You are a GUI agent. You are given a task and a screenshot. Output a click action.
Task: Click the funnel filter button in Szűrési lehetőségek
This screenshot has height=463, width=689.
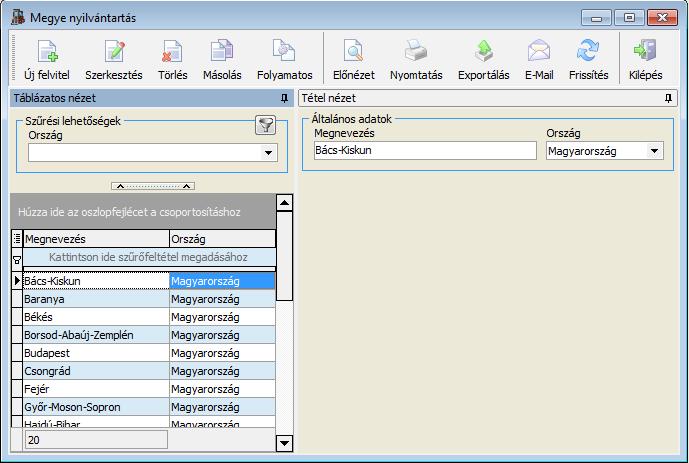tap(265, 126)
